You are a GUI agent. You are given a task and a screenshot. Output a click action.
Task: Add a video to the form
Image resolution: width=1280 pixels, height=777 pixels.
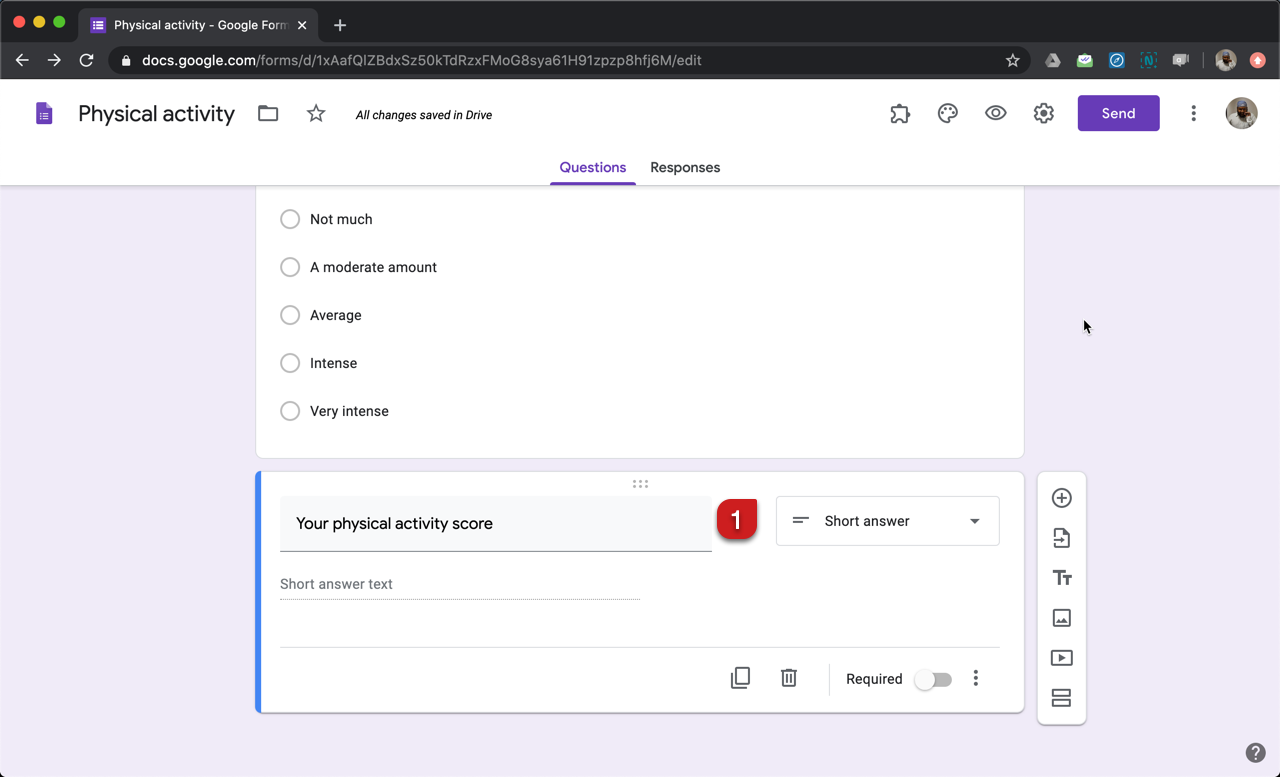pos(1061,657)
